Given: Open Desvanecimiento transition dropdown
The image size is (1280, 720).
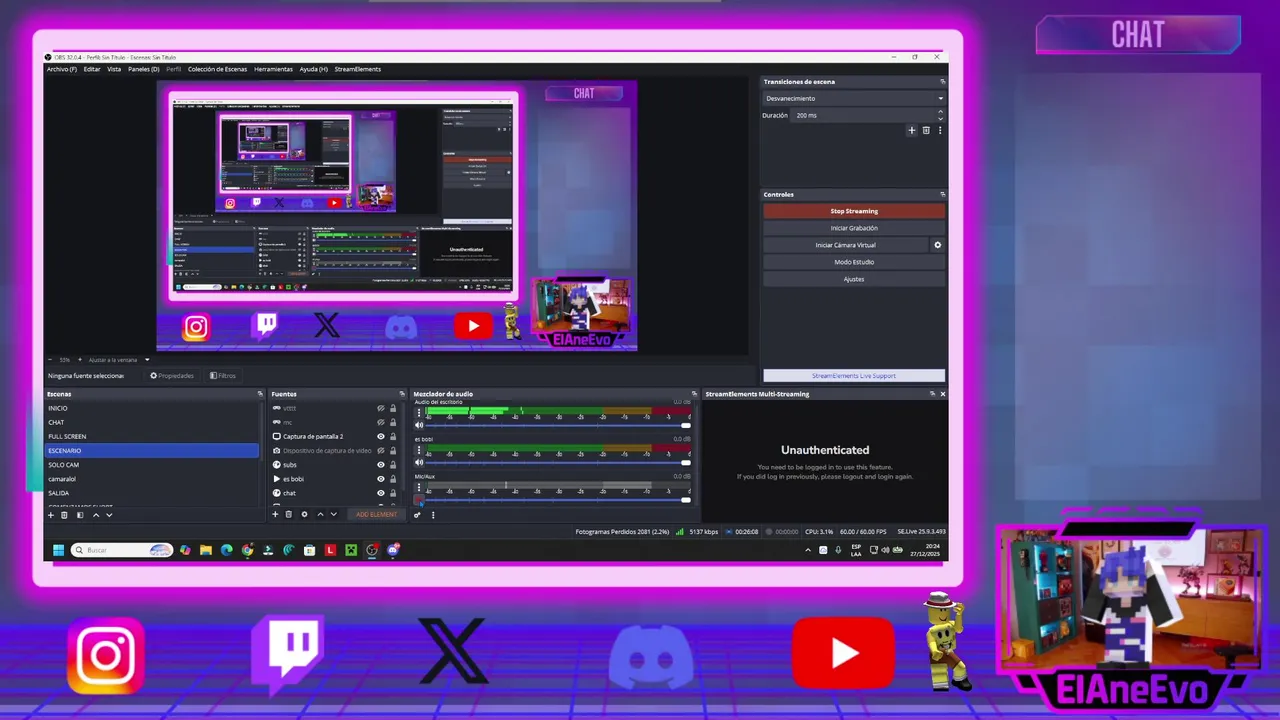Looking at the screenshot, I should pyautogui.click(x=854, y=98).
